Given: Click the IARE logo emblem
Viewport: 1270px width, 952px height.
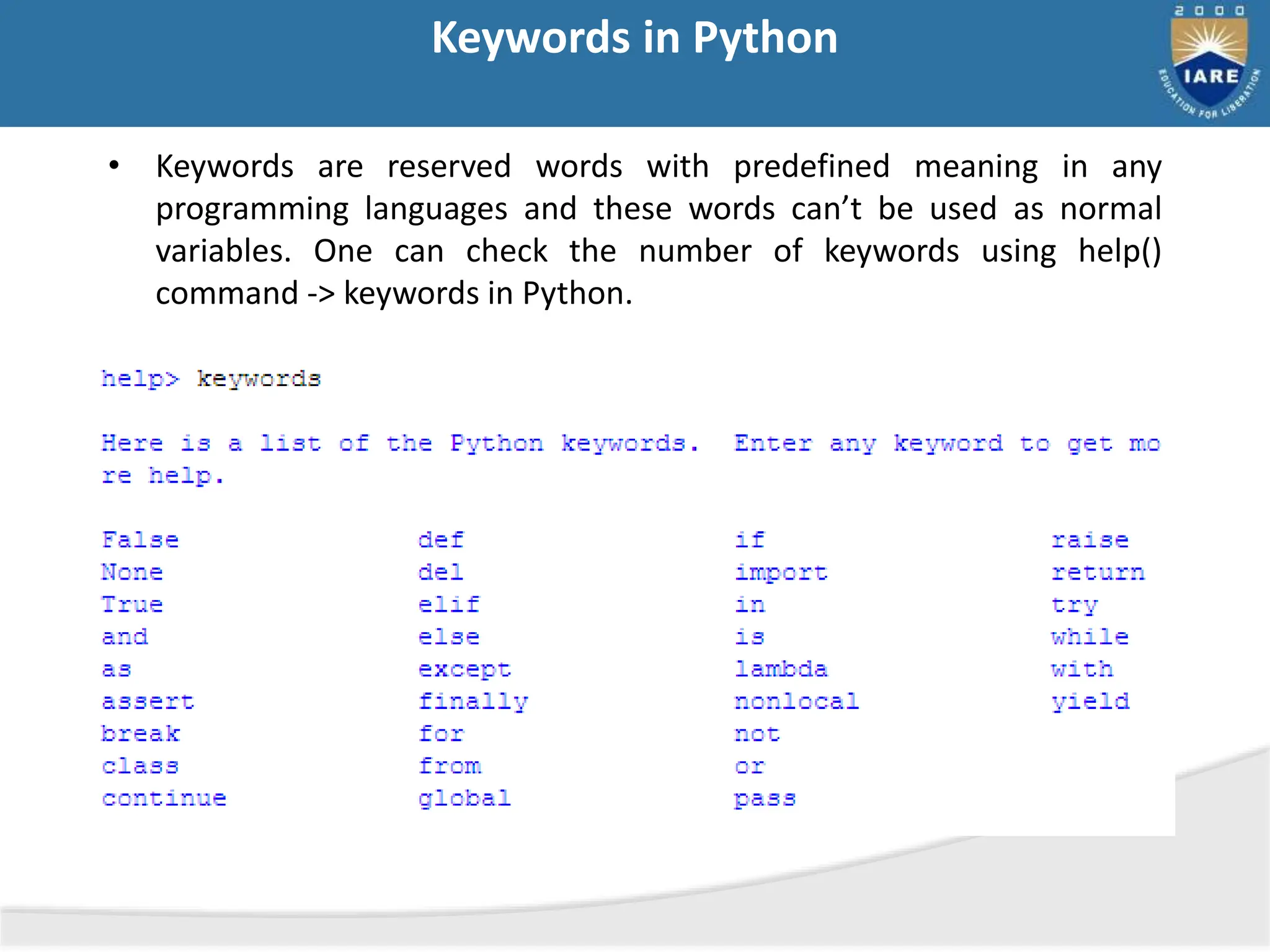Looking at the screenshot, I should pos(1209,63).
